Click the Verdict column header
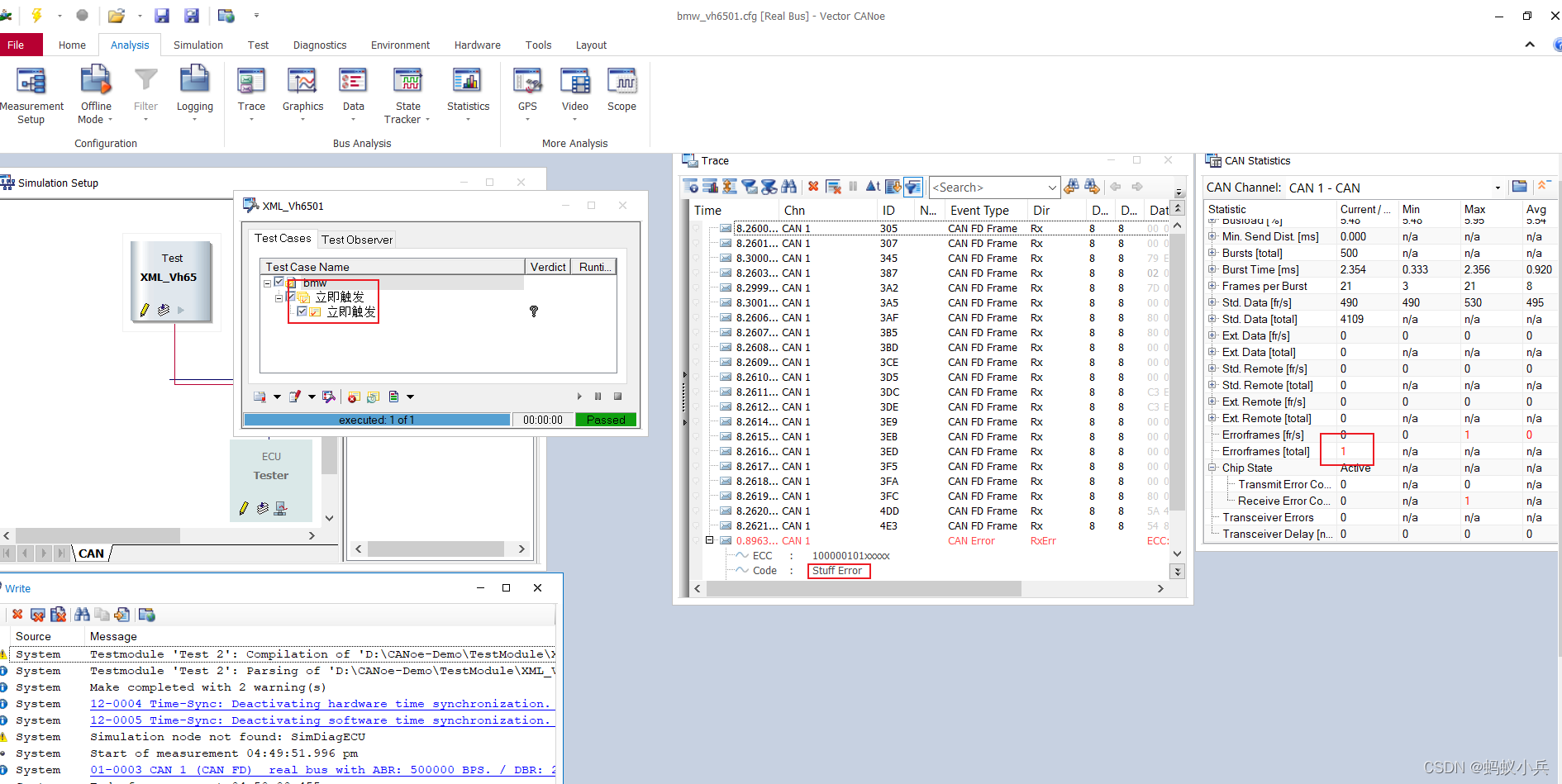This screenshot has height=784, width=1562. pyautogui.click(x=548, y=267)
